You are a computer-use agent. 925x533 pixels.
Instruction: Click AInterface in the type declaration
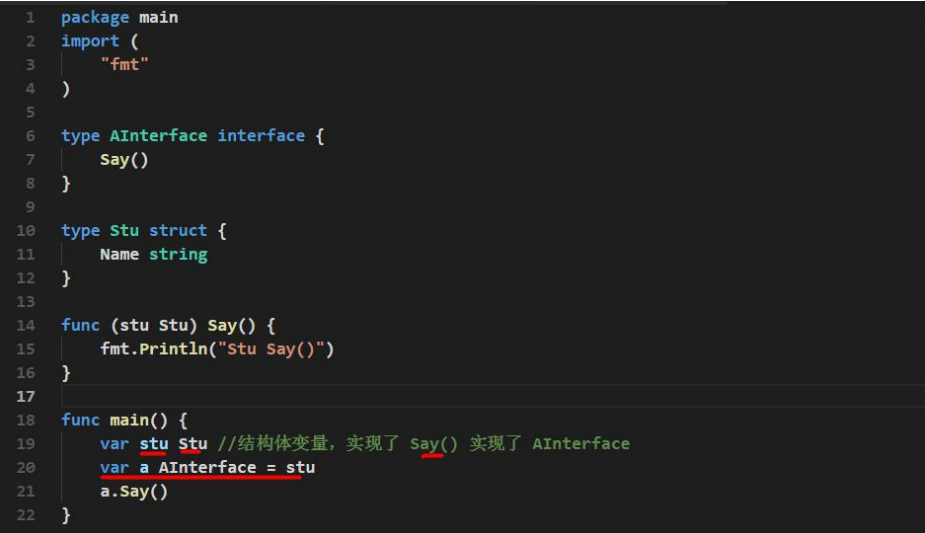click(x=158, y=136)
